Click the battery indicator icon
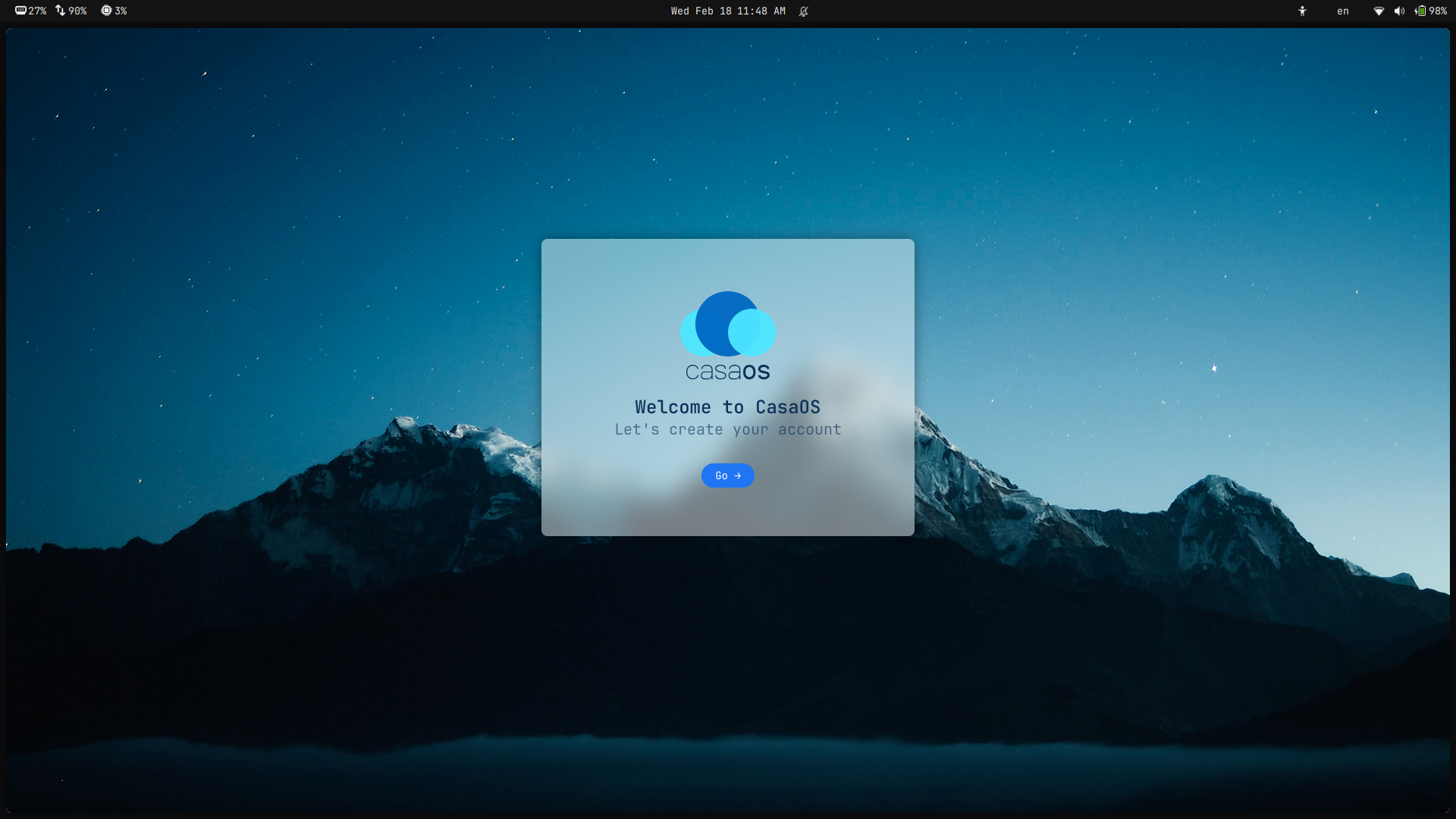Viewport: 1456px width, 819px height. coord(1420,11)
